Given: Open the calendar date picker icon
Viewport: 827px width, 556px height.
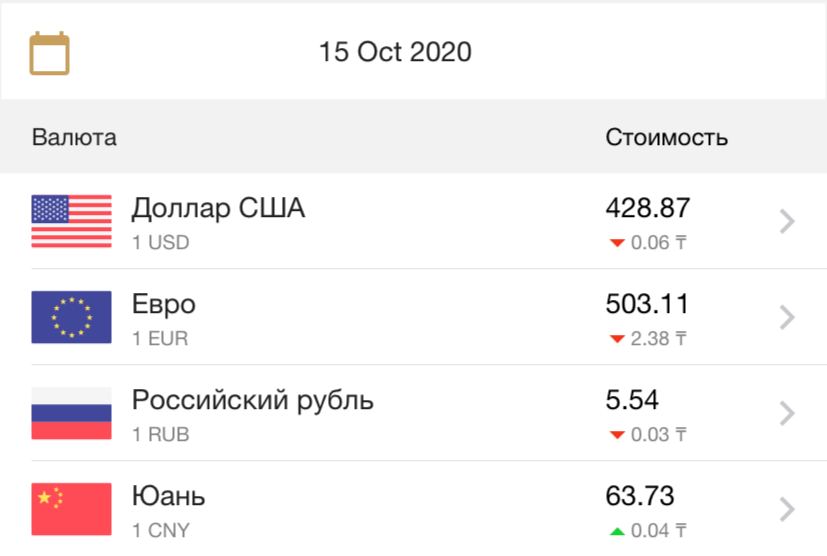Looking at the screenshot, I should [x=49, y=53].
